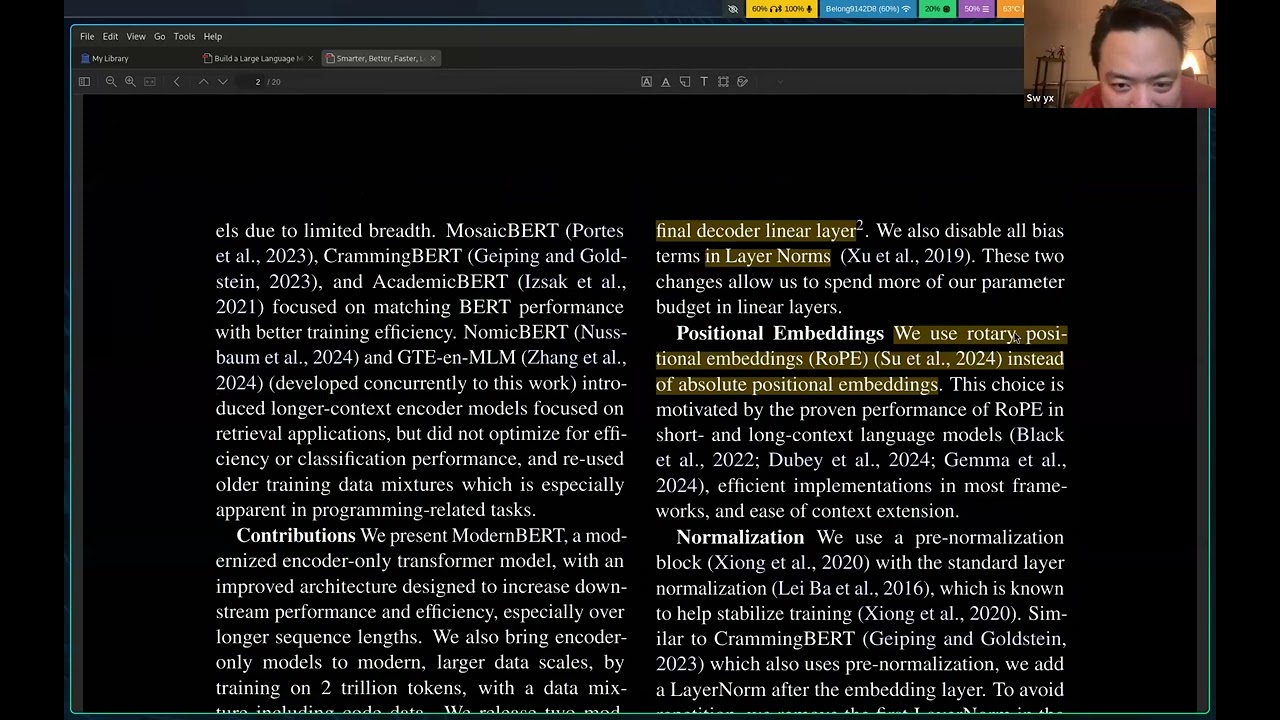Open the Go menu
The width and height of the screenshot is (1280, 720).
click(159, 36)
